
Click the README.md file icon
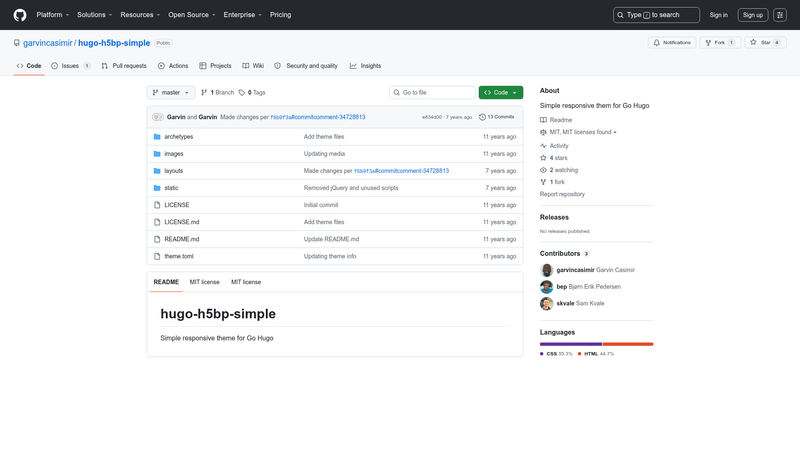tap(157, 239)
